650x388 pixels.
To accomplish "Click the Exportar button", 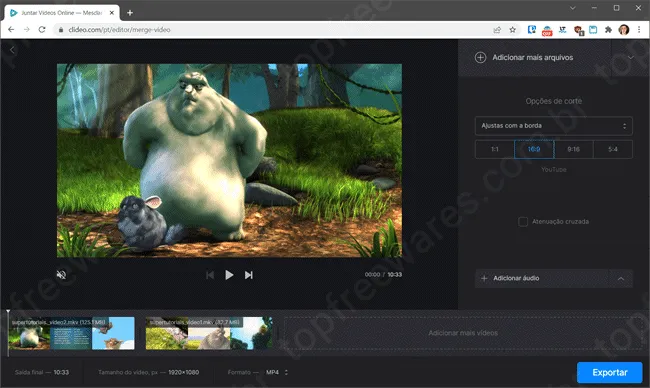I will [609, 372].
